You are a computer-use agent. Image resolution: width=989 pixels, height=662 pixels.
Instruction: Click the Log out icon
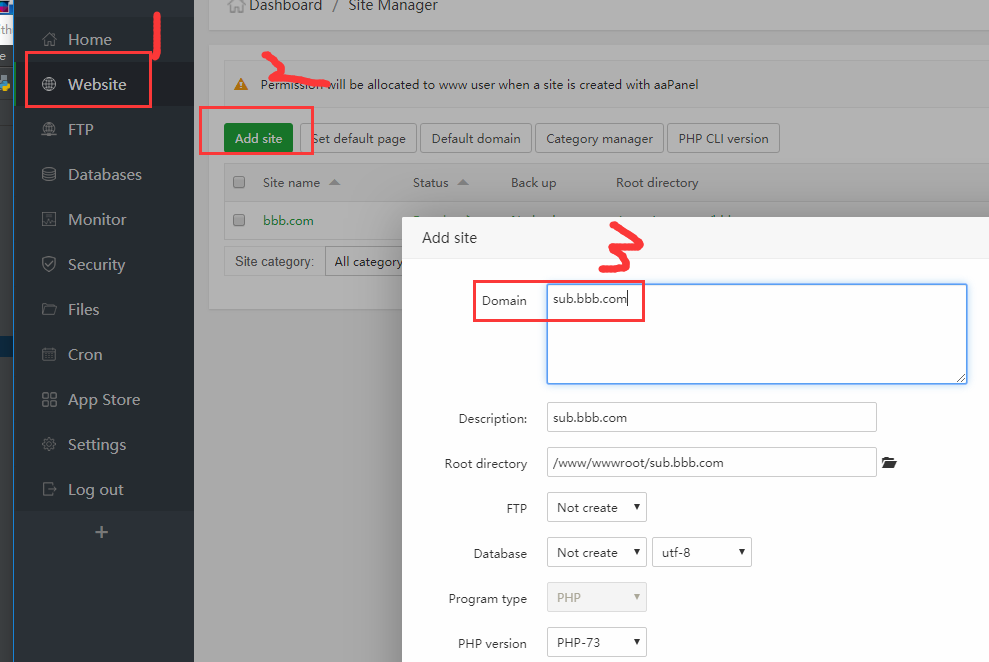[x=48, y=489]
